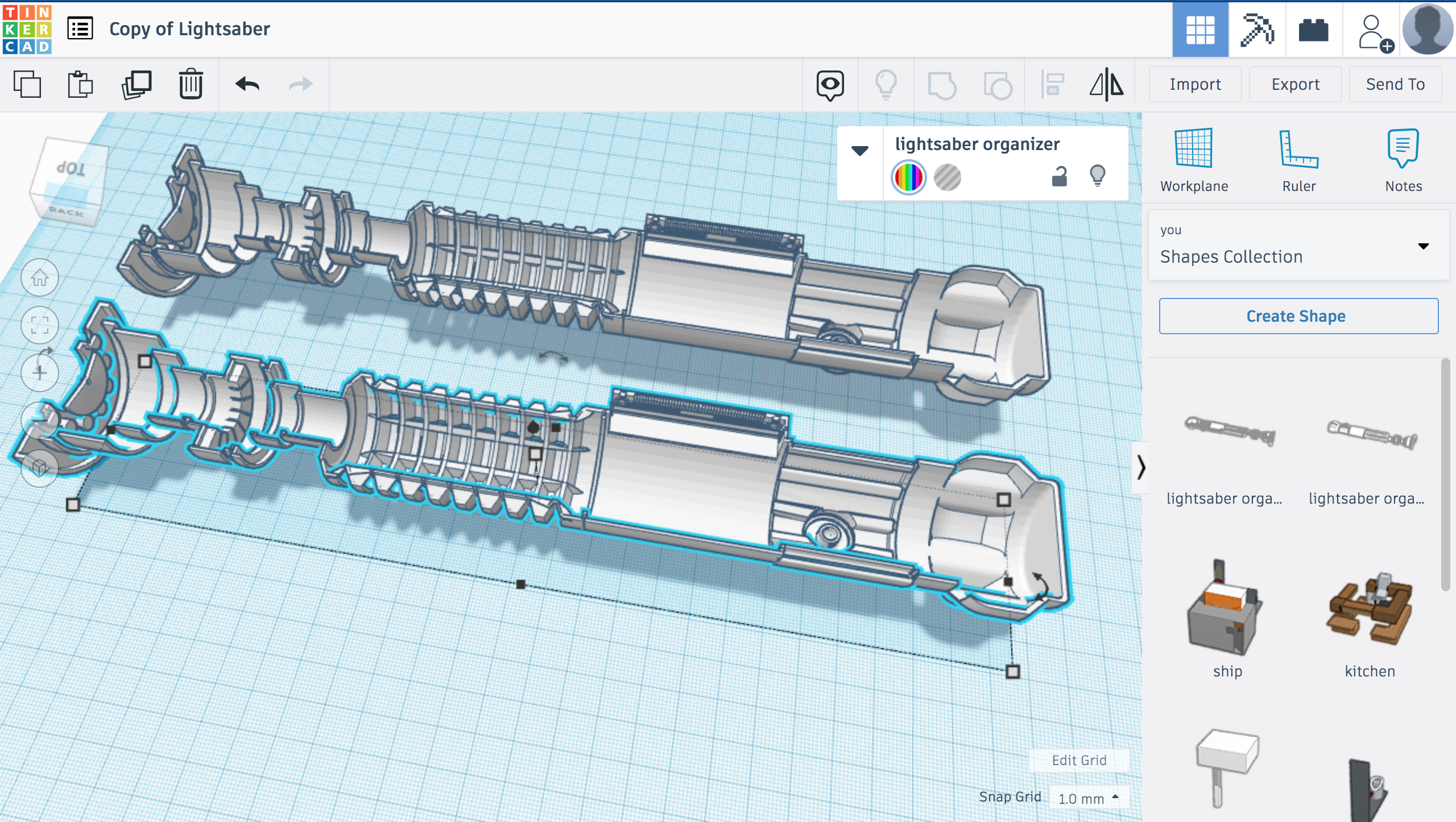Click the Create Shape button
This screenshot has height=822, width=1456.
click(1298, 316)
